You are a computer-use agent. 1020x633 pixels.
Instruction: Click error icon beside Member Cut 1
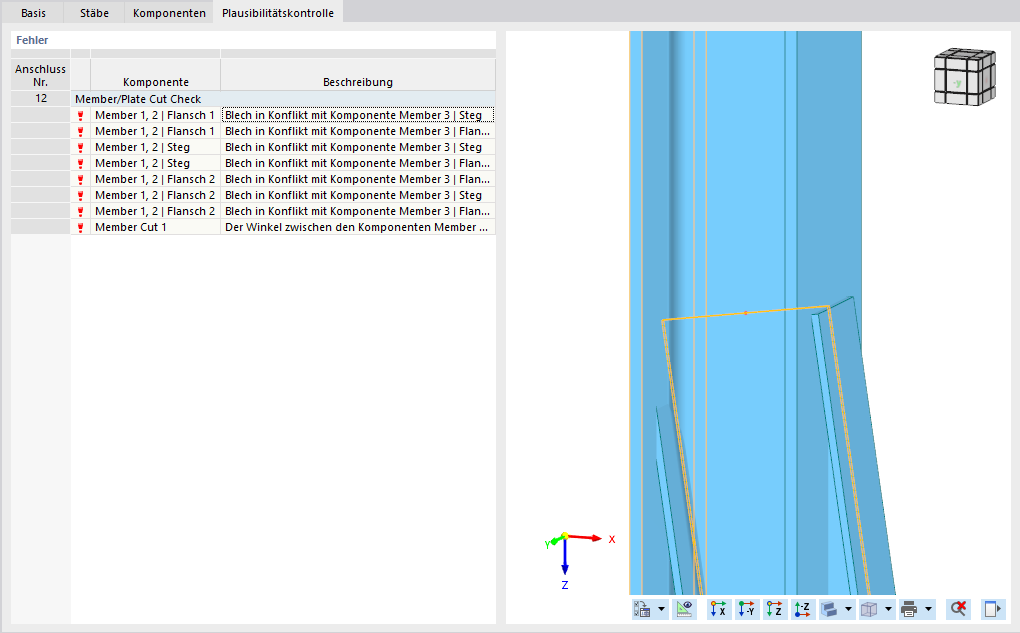point(81,228)
